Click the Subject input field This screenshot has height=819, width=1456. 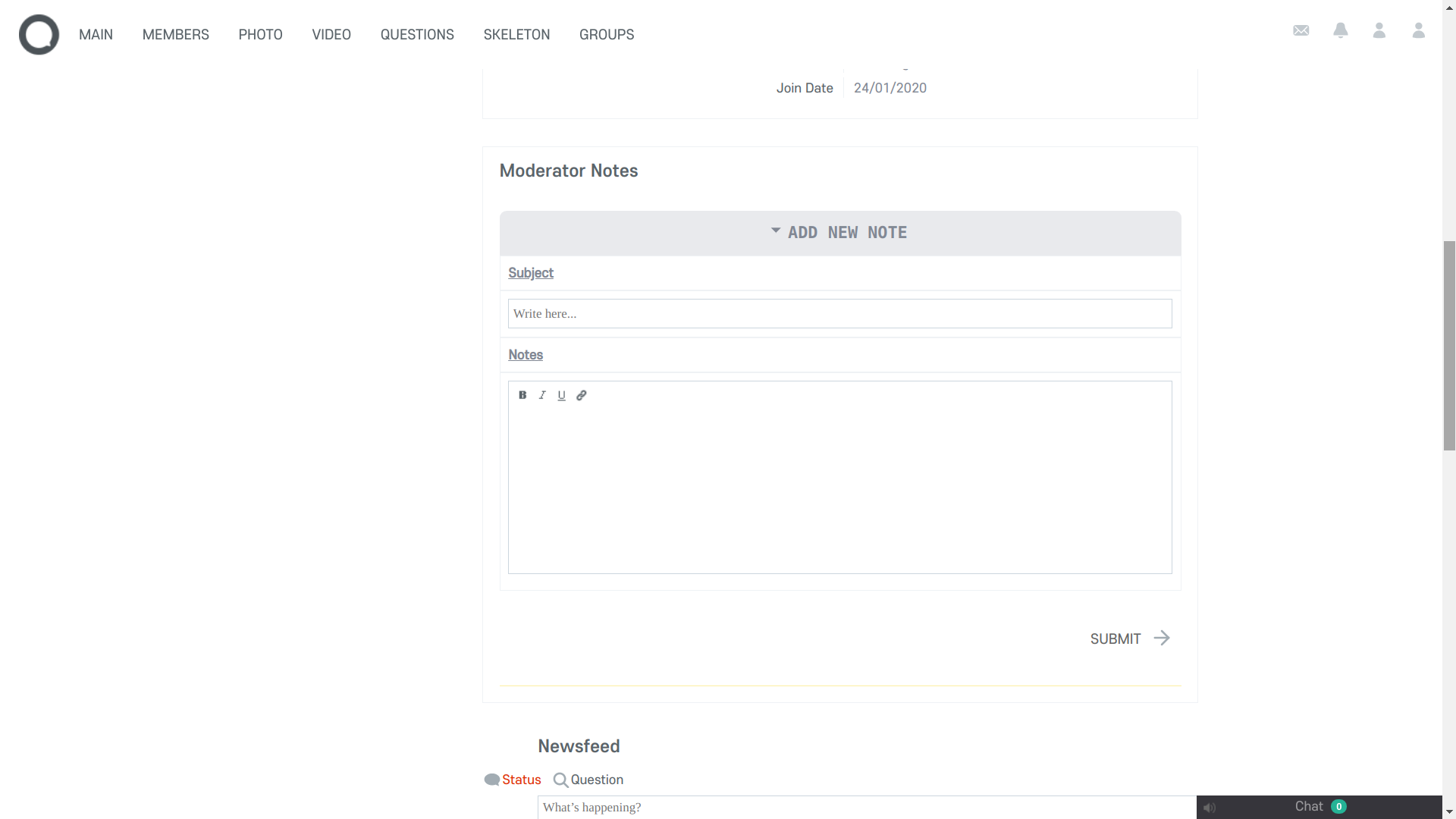point(840,314)
